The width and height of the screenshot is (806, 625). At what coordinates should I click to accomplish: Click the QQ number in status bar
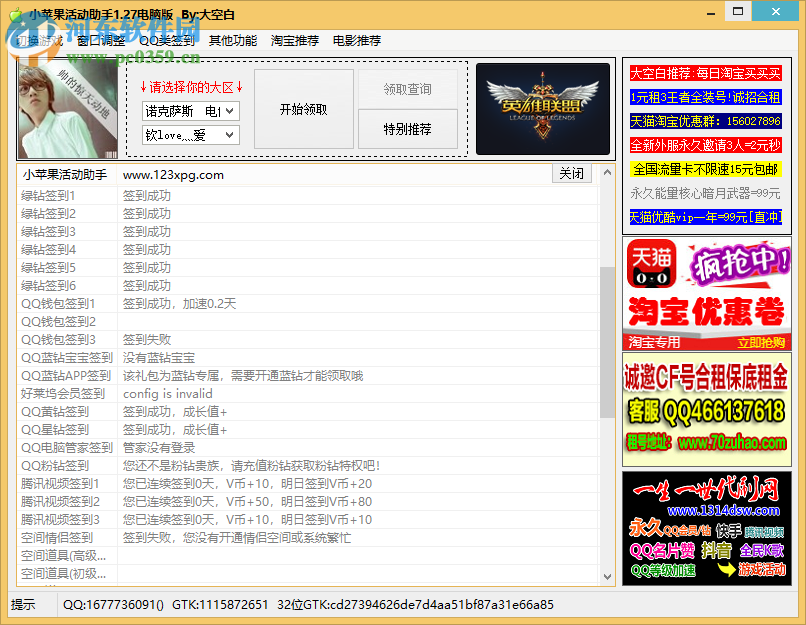click(113, 604)
